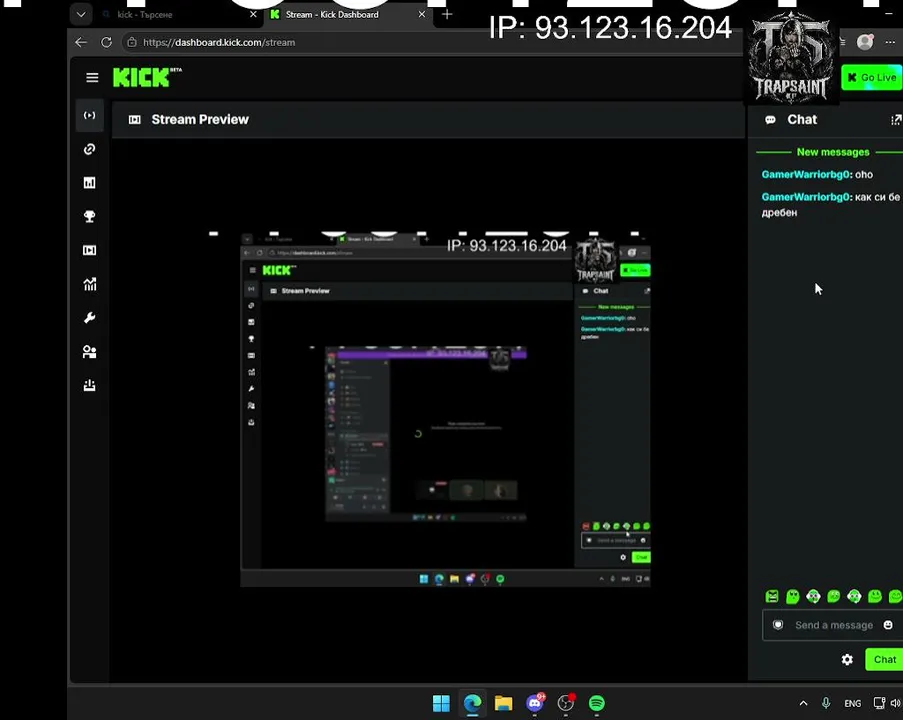This screenshot has height=720, width=903.
Task: Open the rising analytics graph icon in the sidebar
Action: point(89,284)
